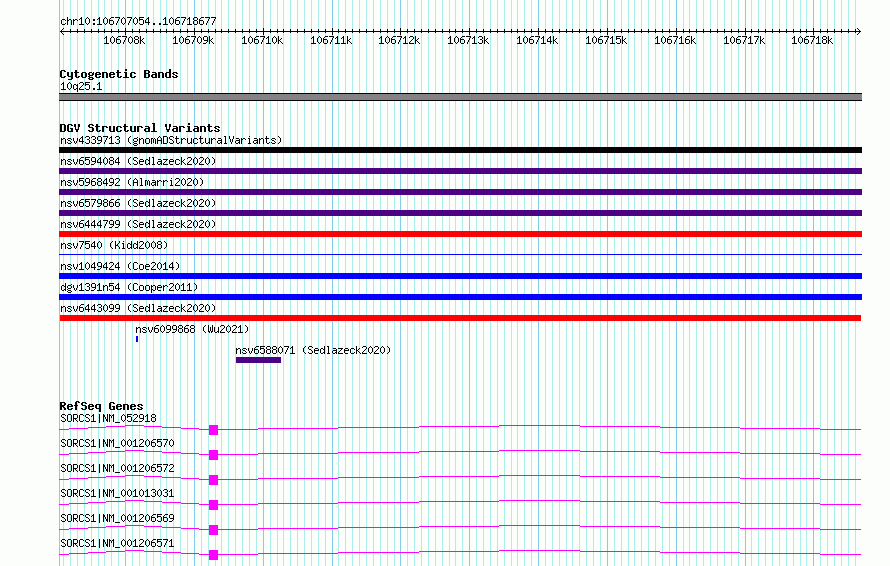Click the 106712k ruler tick label
Image resolution: width=890 pixels, height=566 pixels.
tap(399, 40)
